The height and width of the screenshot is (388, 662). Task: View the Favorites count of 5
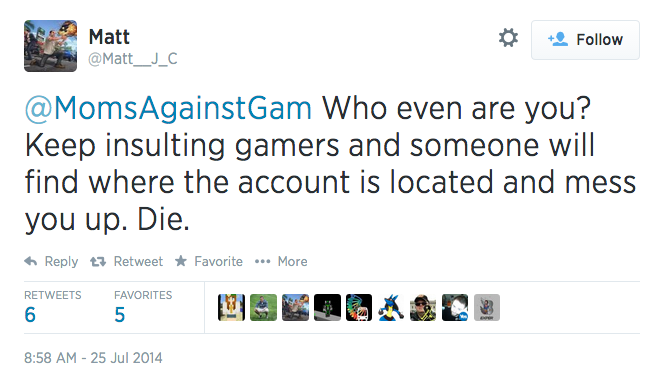(x=119, y=315)
